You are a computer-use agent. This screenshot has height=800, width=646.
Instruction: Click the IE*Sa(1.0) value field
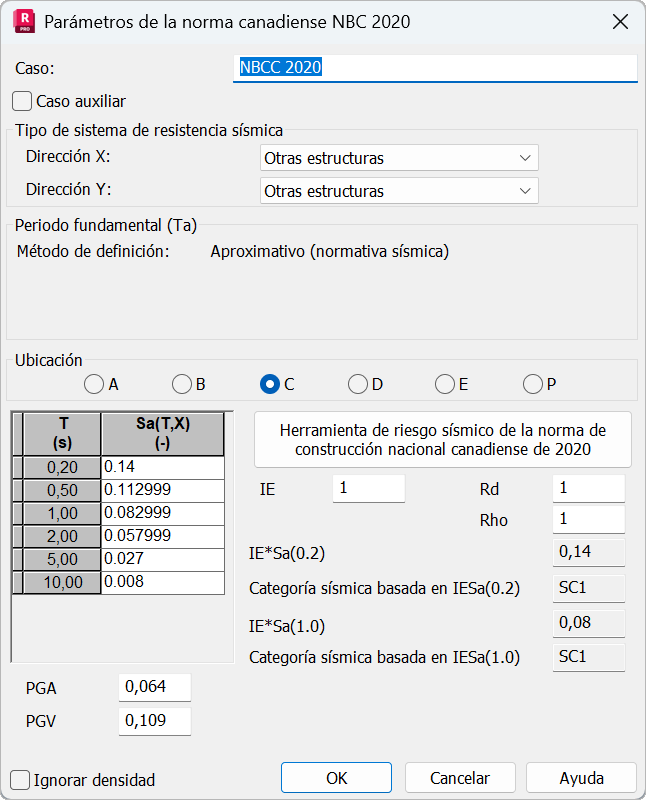pyautogui.click(x=588, y=623)
